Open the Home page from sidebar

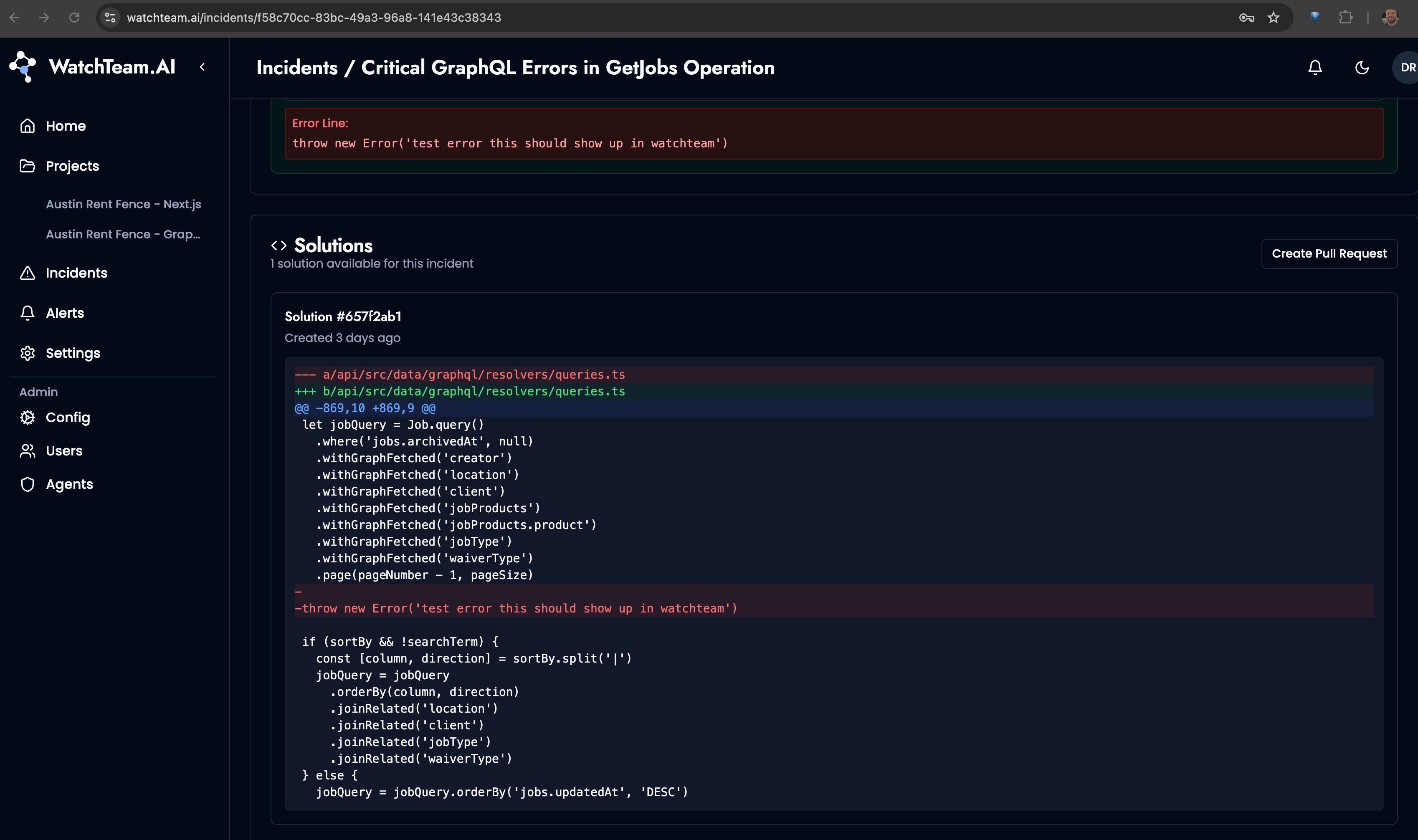pos(66,126)
